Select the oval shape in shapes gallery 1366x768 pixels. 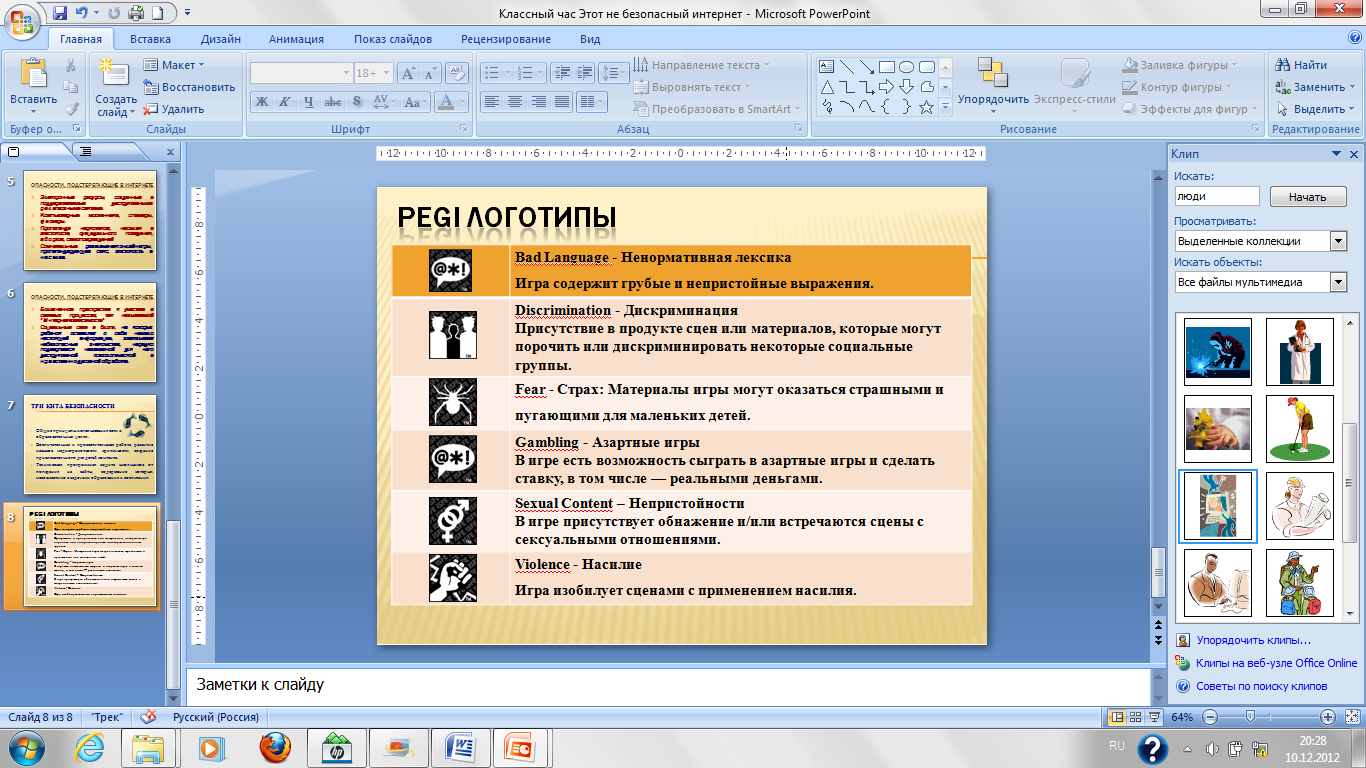tap(906, 67)
